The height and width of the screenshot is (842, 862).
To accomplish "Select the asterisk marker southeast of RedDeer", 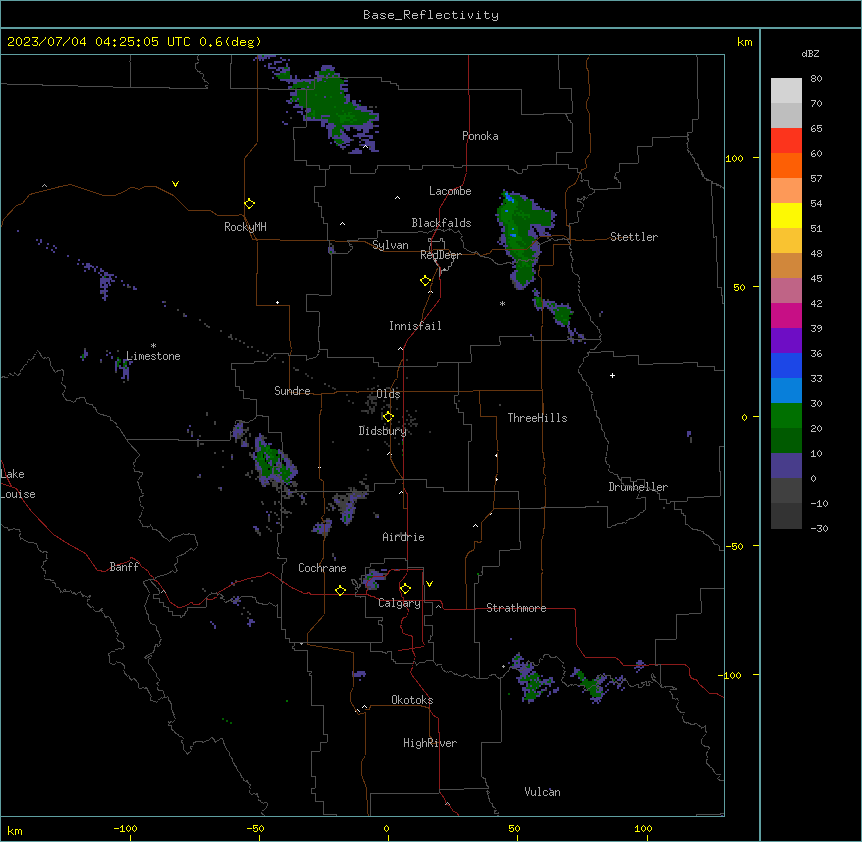I will point(502,303).
